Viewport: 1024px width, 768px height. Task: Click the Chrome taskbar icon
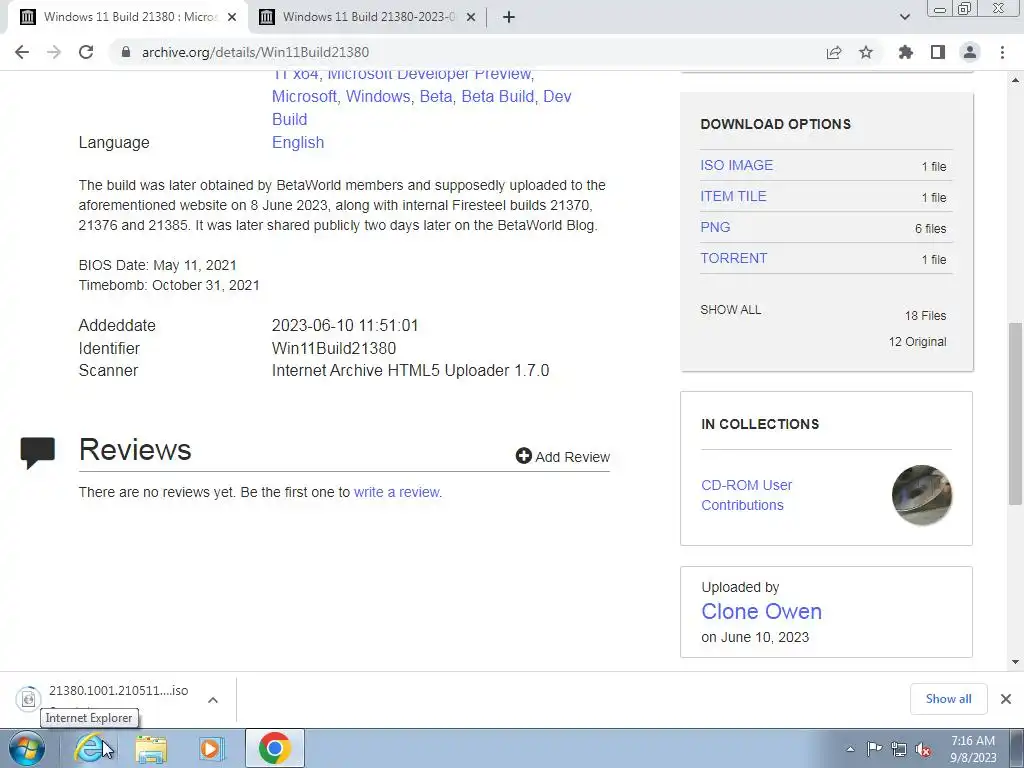274,748
